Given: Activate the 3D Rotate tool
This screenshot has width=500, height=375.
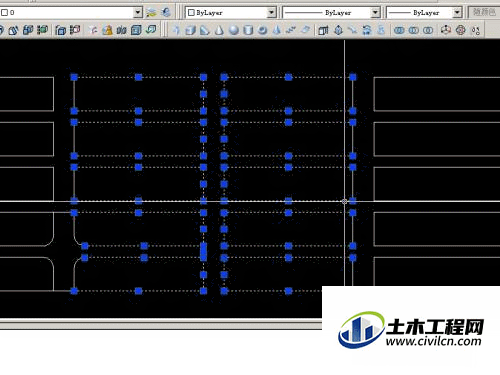Looking at the screenshot, I should (460, 30).
